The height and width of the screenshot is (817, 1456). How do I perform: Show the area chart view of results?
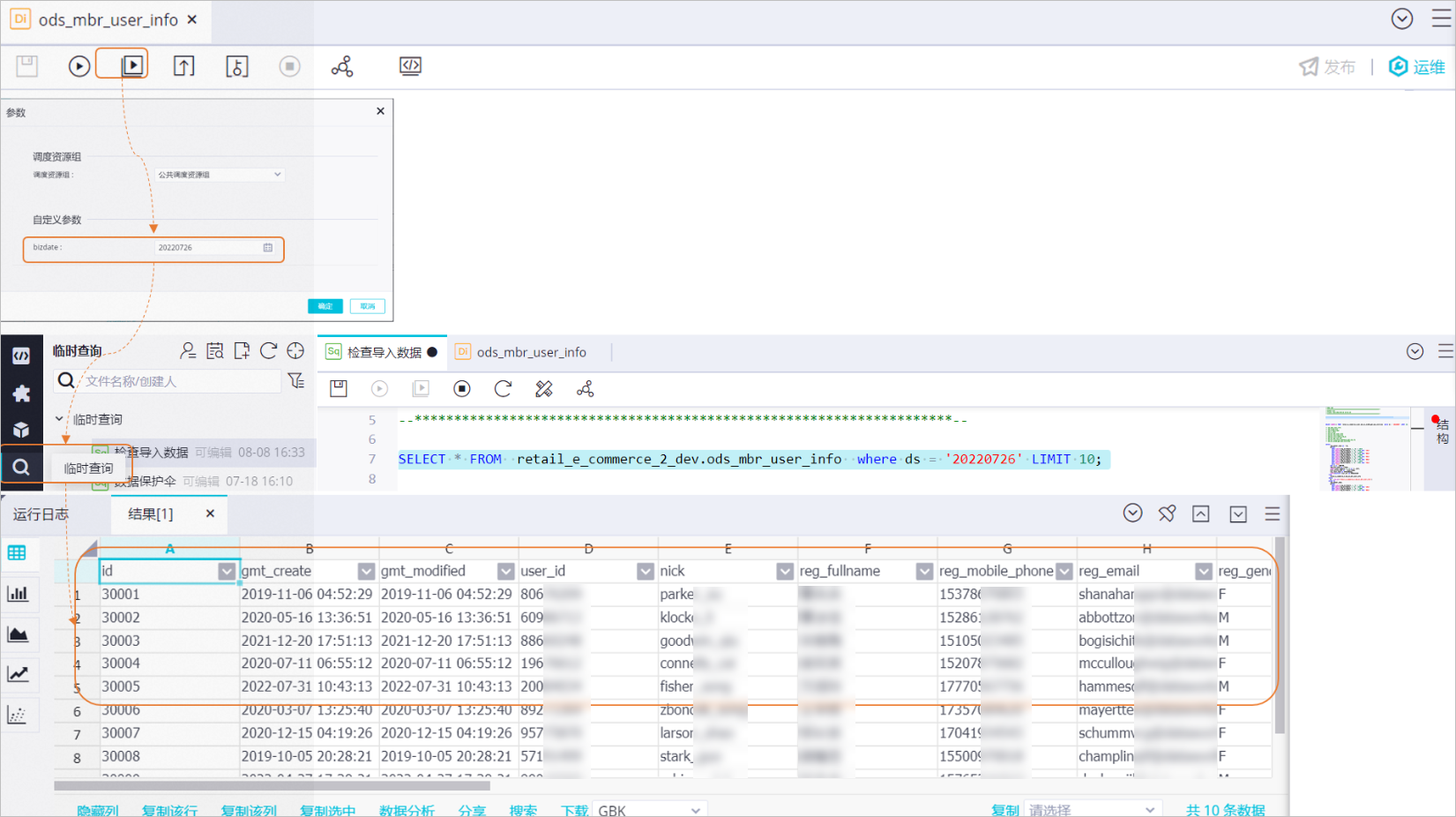[17, 633]
